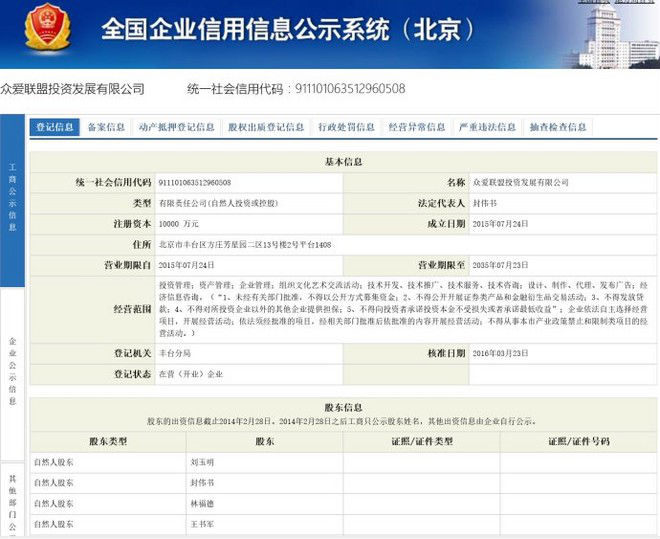
Task: Select the 抽查检查信息 tab
Action: point(558,127)
